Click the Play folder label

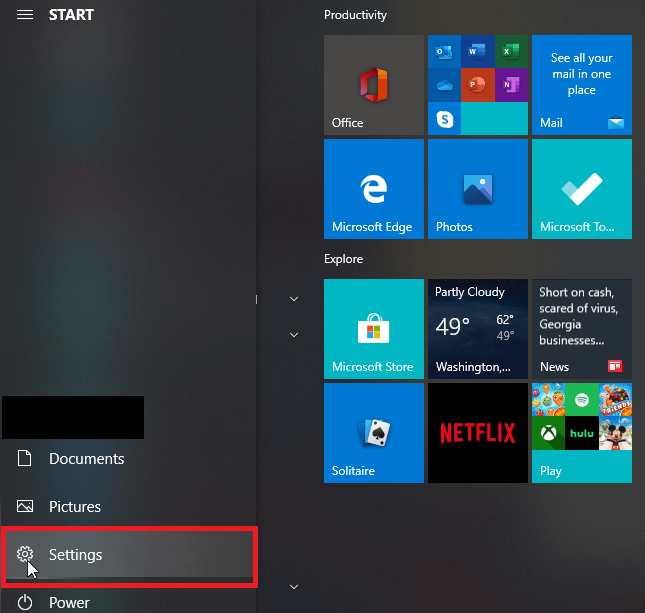click(x=551, y=471)
